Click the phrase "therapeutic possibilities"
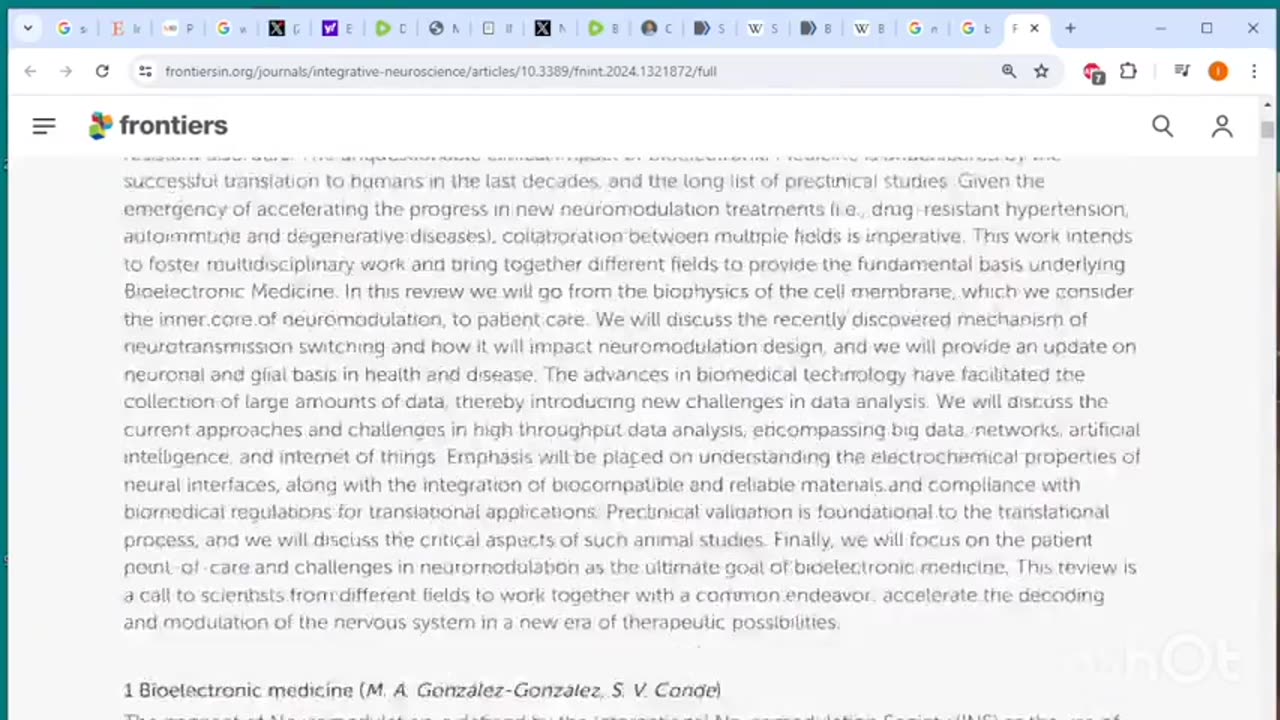The height and width of the screenshot is (720, 1280). click(x=729, y=622)
